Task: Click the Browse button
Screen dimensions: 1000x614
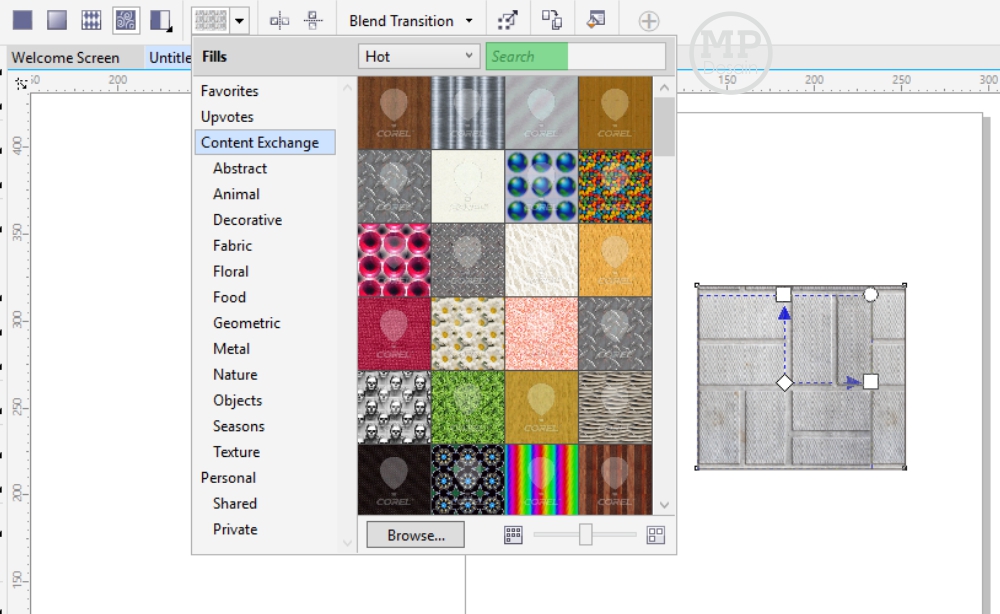Action: tap(414, 535)
